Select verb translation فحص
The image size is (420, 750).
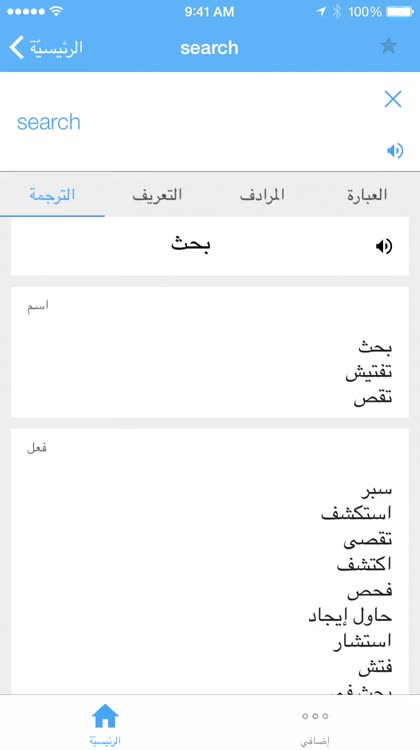click(370, 591)
